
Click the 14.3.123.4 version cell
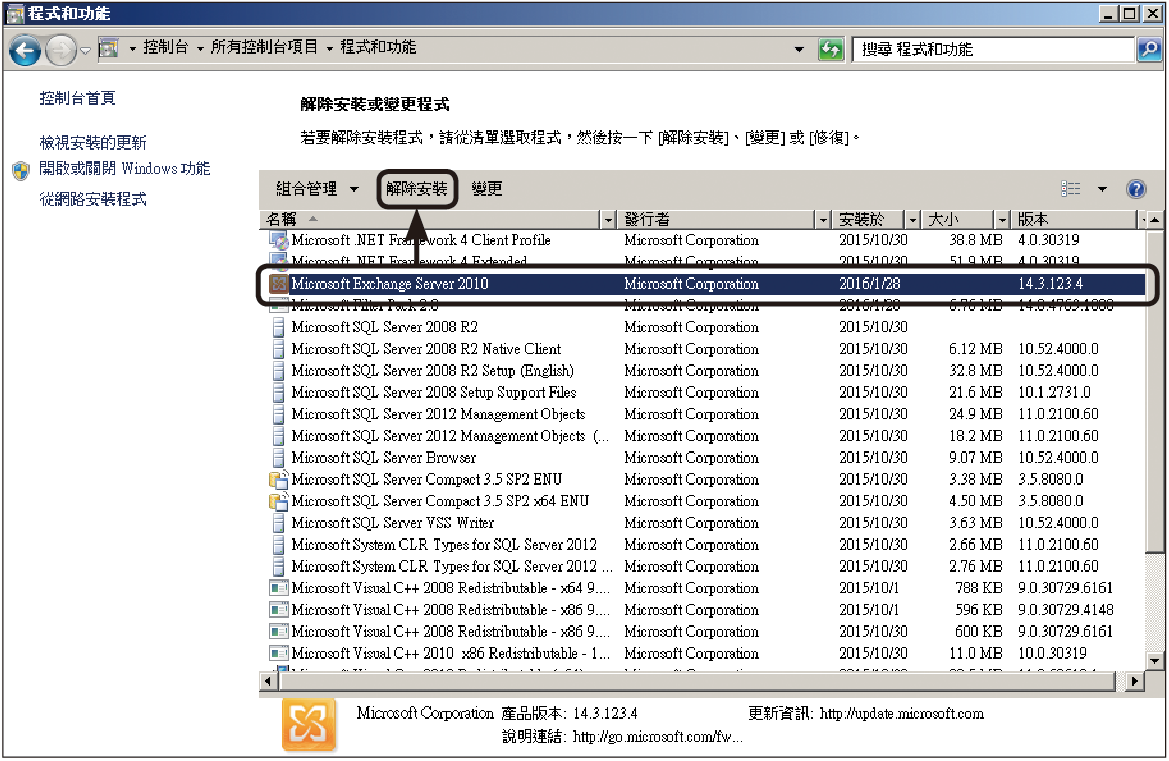tap(1050, 283)
